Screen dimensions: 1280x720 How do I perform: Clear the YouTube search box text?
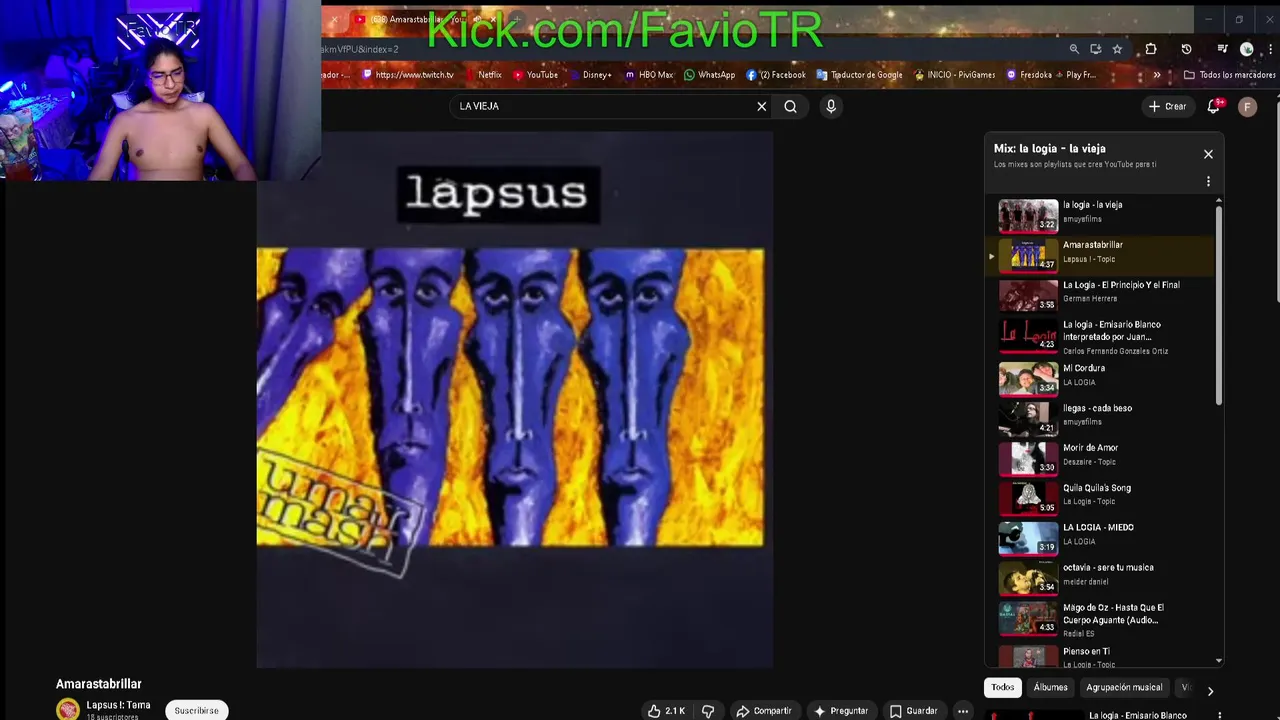[761, 106]
